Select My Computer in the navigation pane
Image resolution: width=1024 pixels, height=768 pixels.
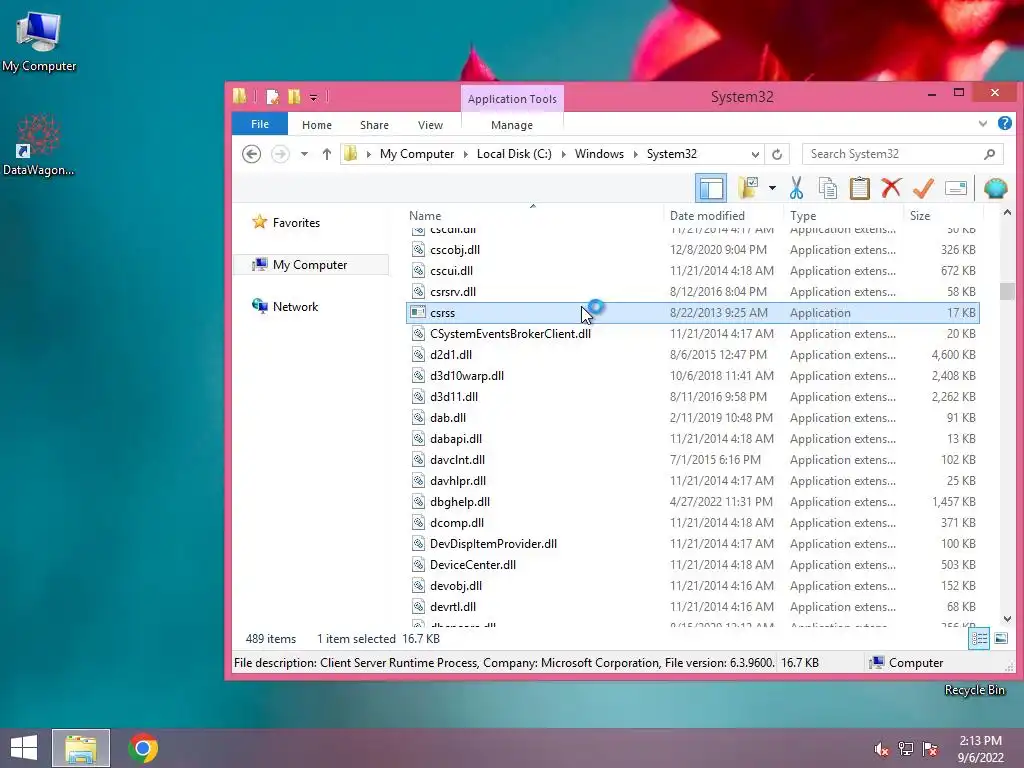(311, 264)
